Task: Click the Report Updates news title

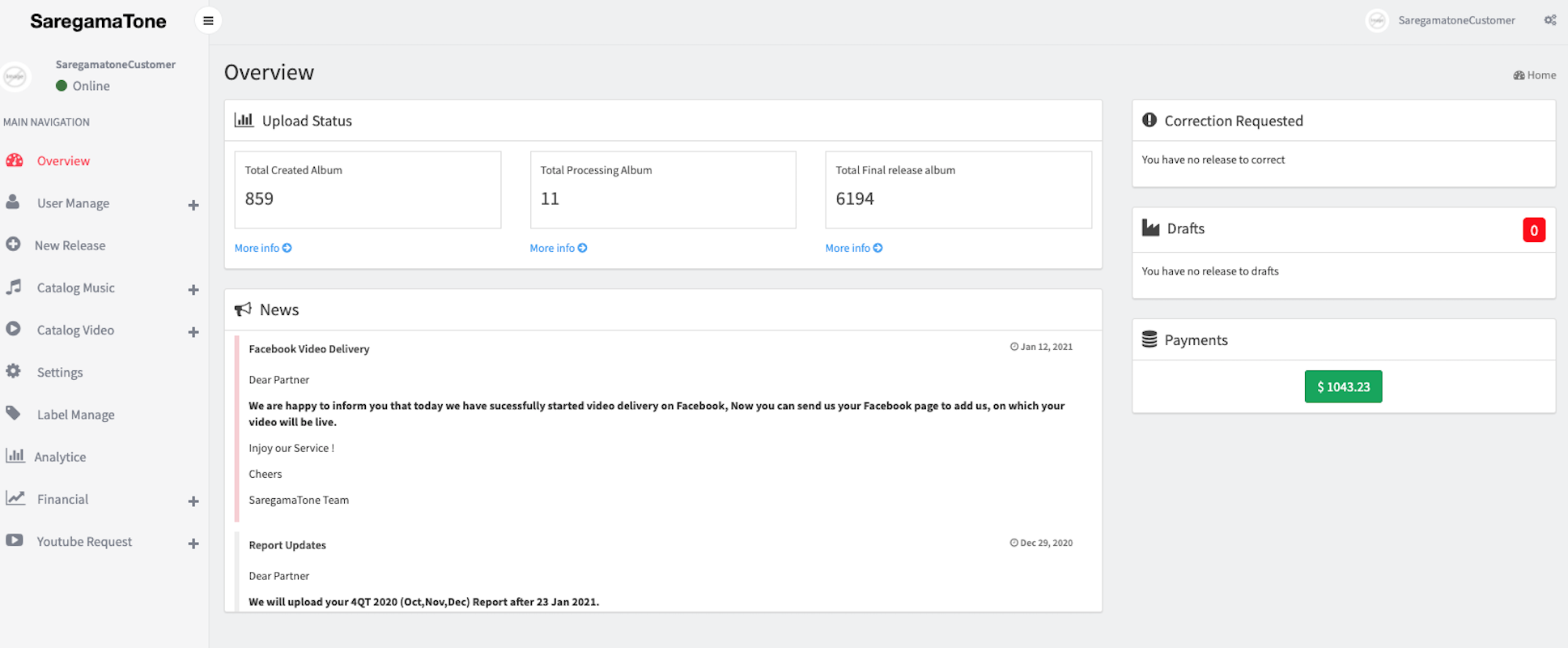Action: tap(287, 545)
